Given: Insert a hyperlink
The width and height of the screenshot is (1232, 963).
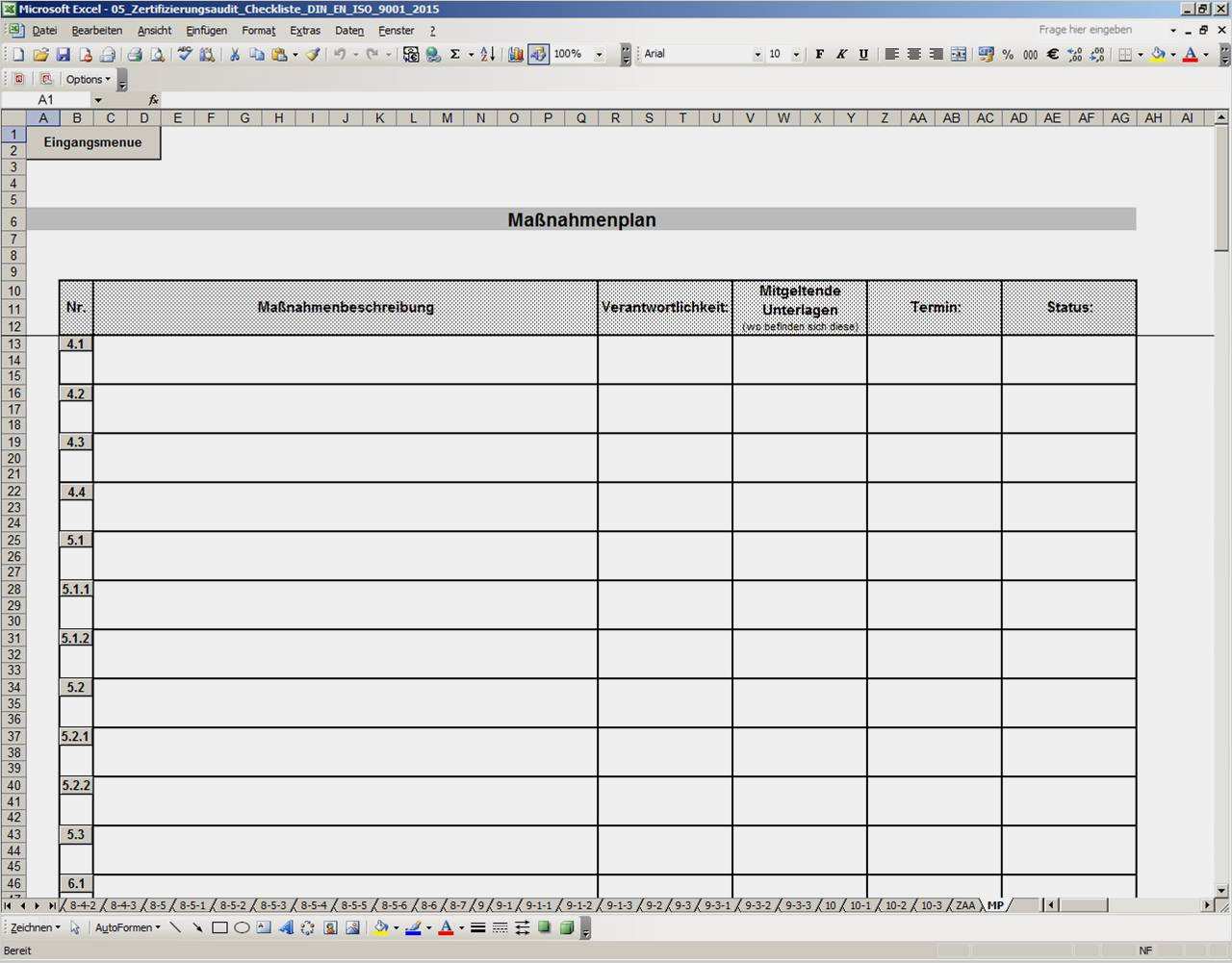Looking at the screenshot, I should click(432, 54).
